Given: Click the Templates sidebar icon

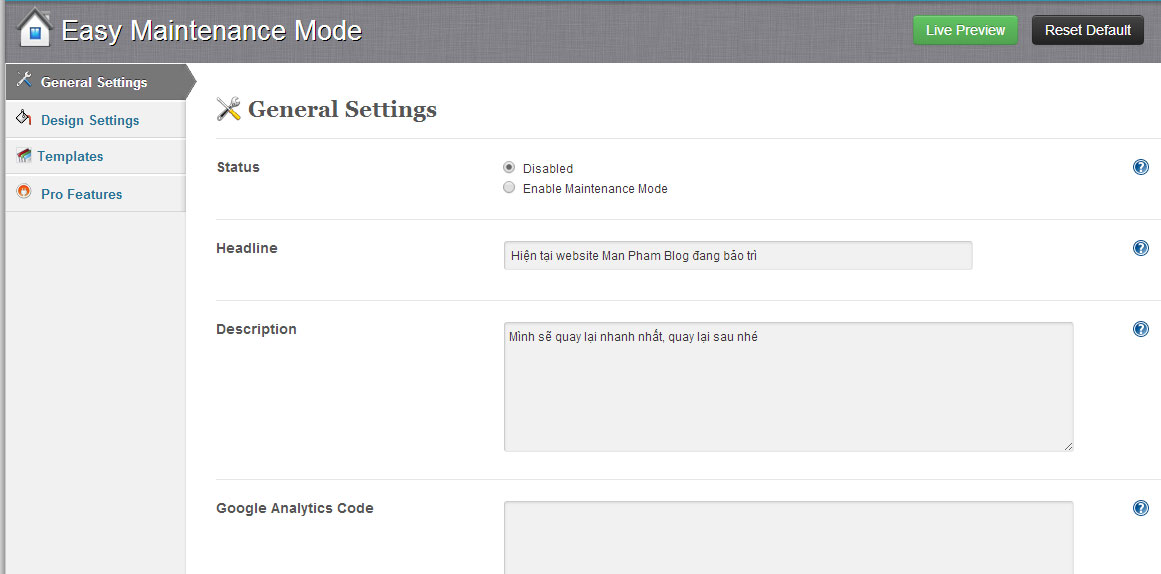Looking at the screenshot, I should (x=24, y=156).
